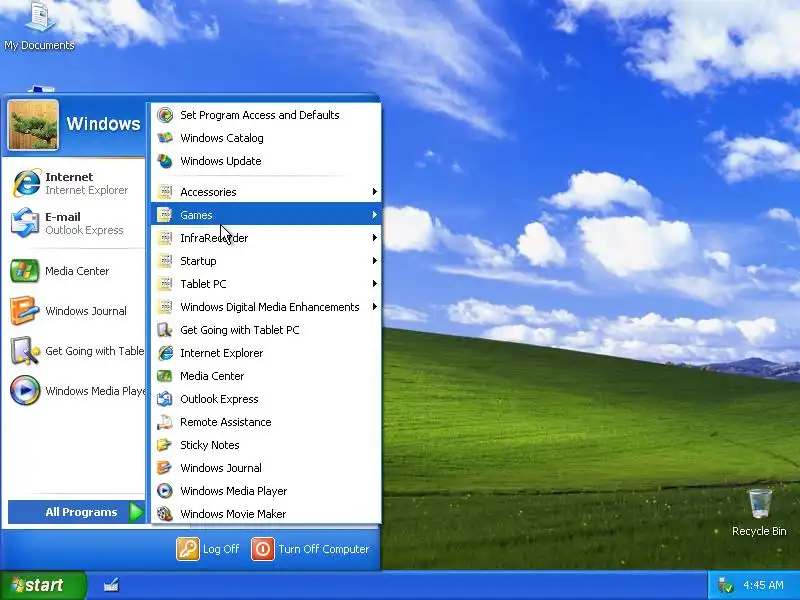The image size is (800, 600).
Task: Click the Windows Catalog icon
Action: (165, 138)
